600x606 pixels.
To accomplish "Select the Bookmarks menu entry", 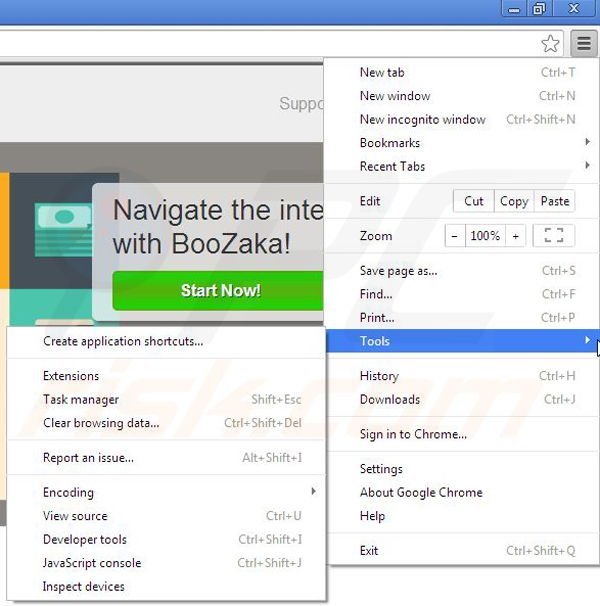I will 461,143.
